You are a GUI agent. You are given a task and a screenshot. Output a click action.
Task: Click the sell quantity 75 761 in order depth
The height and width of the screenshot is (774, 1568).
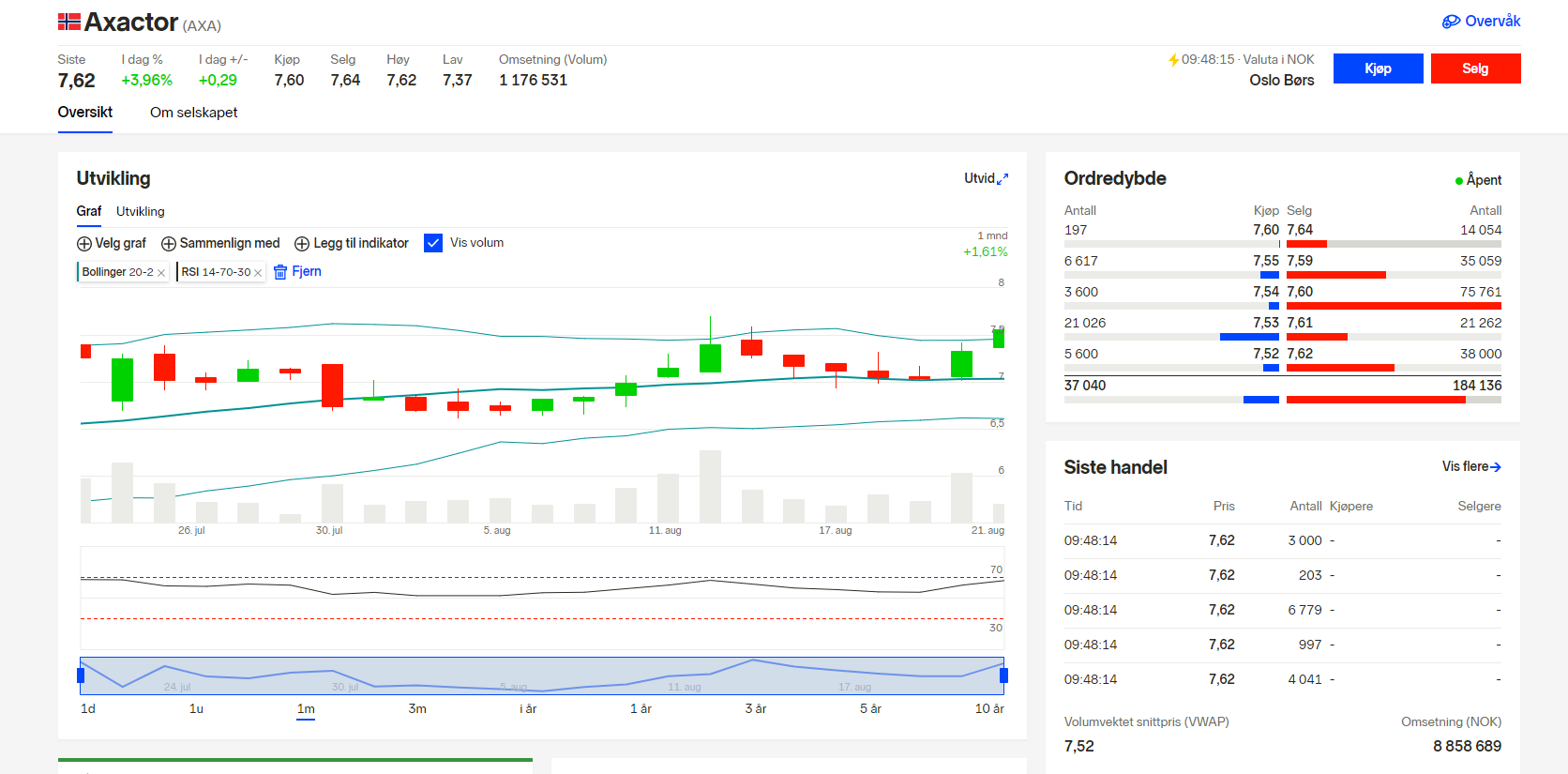[x=1481, y=292]
